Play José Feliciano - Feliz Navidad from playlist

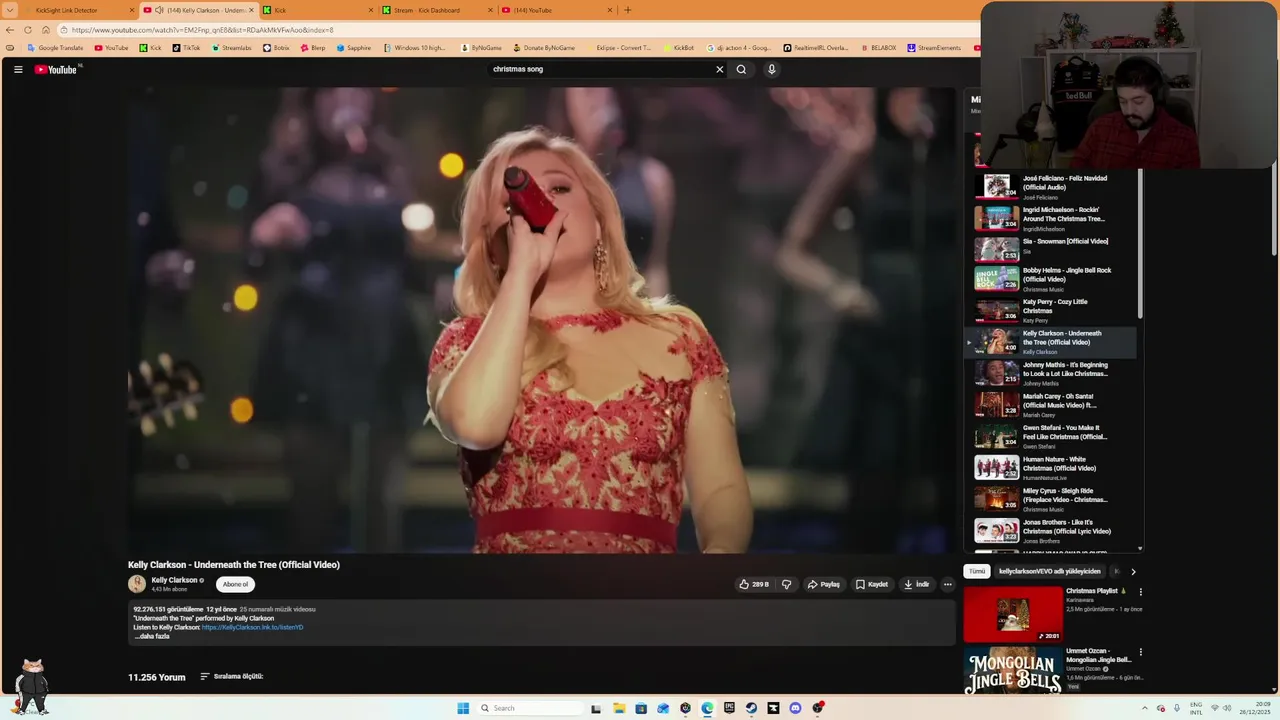1050,187
